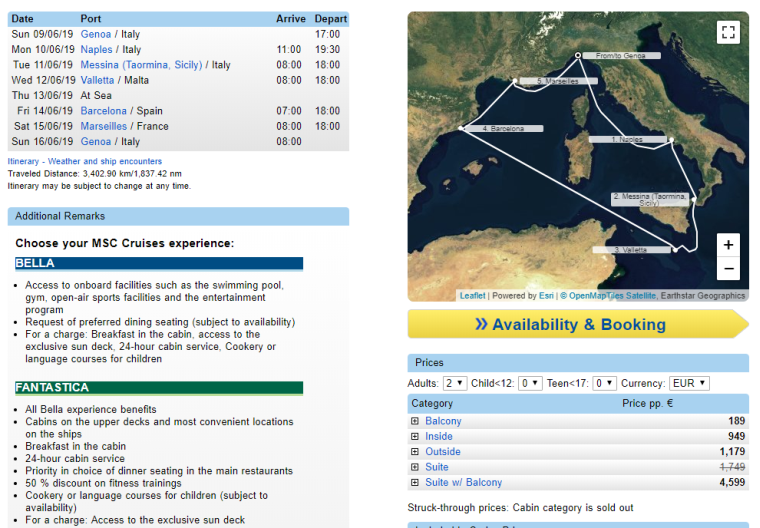Click the struck-through 1,749 price

732,467
